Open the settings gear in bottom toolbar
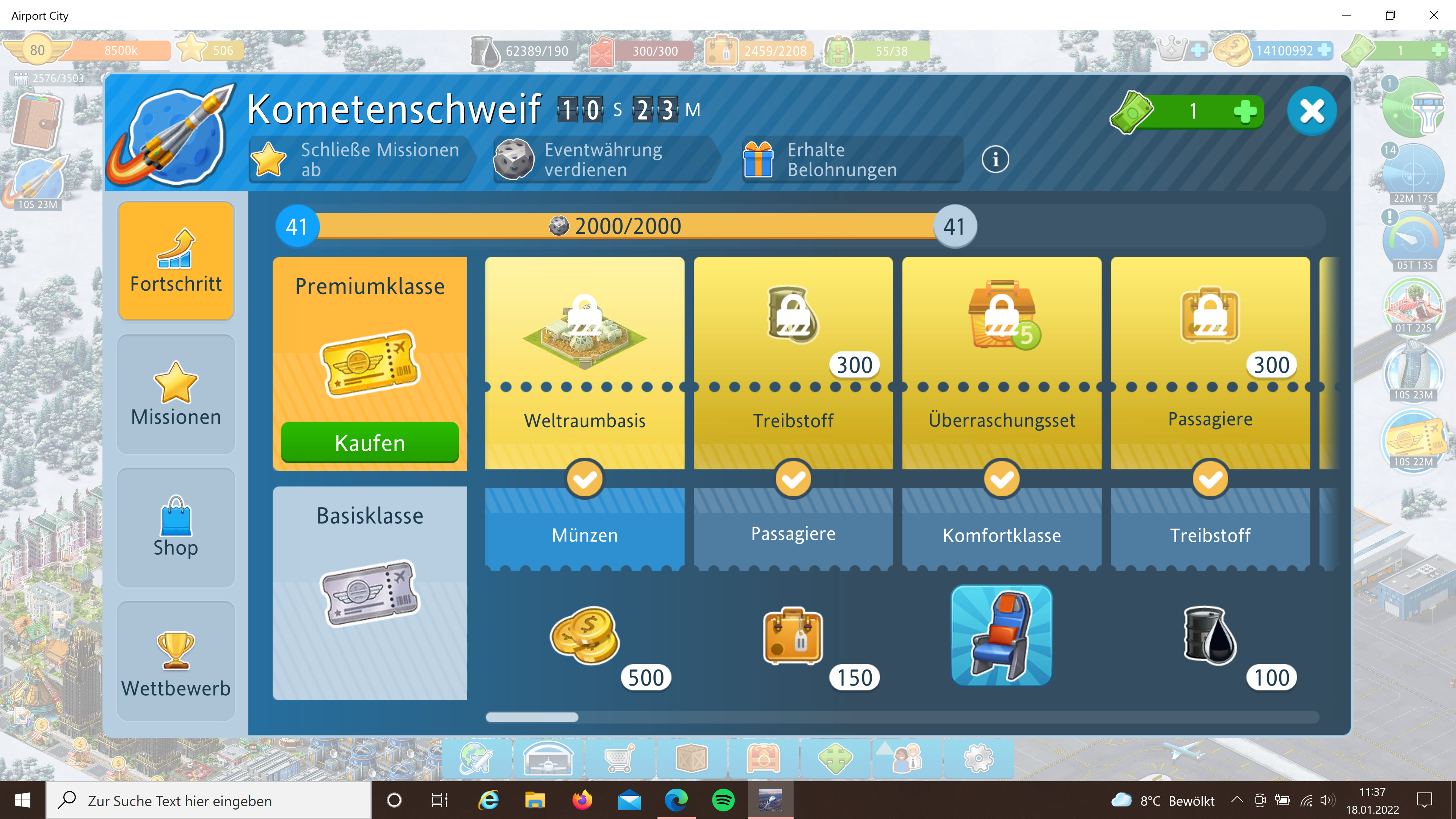1456x819 pixels. 978,758
